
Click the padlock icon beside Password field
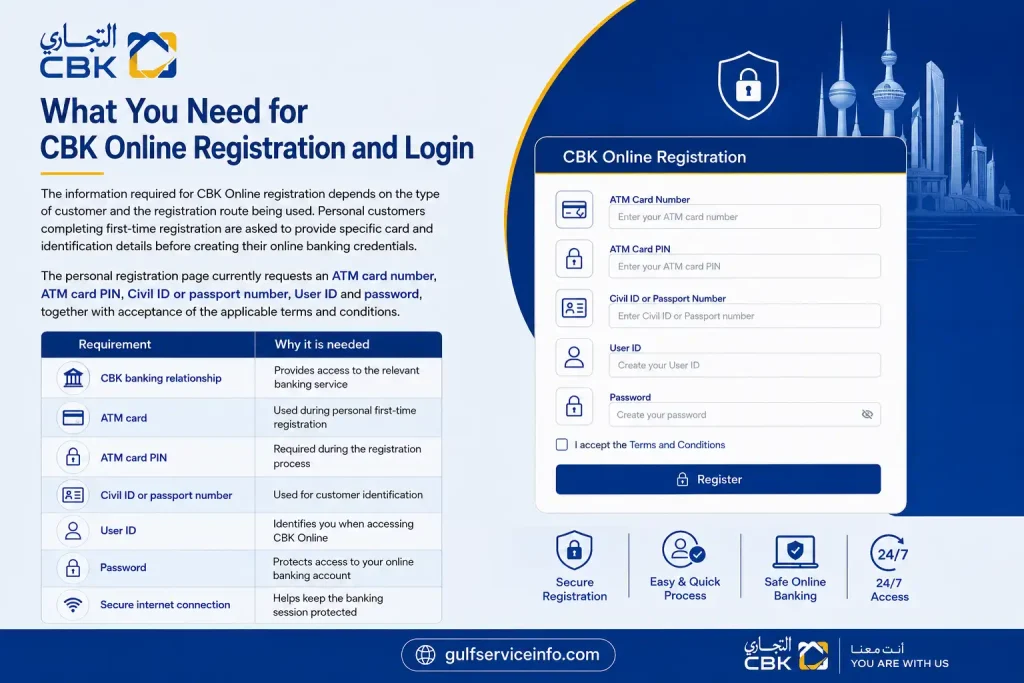[x=574, y=406]
